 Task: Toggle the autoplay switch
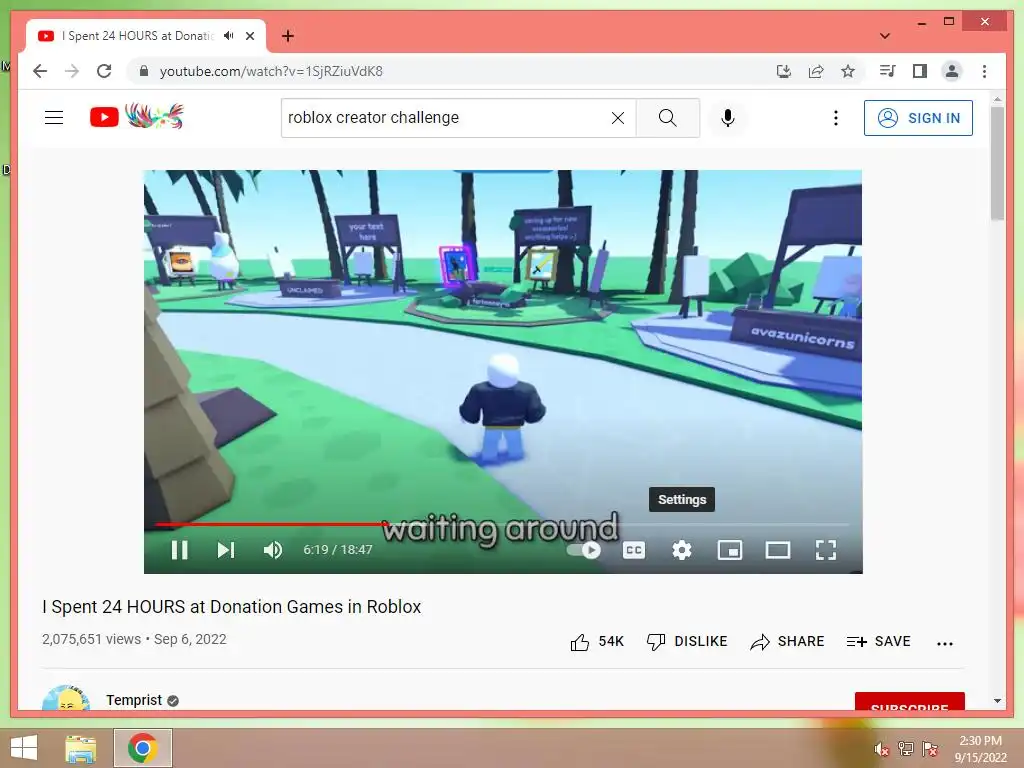[x=584, y=550]
